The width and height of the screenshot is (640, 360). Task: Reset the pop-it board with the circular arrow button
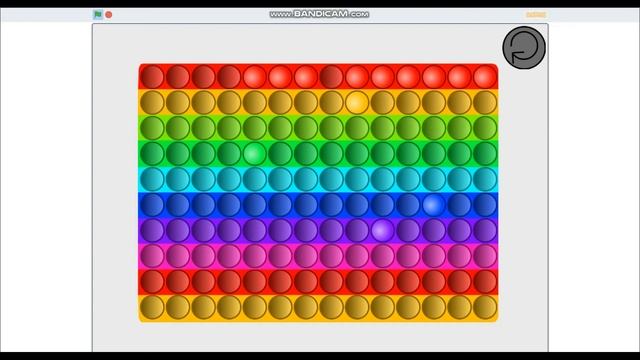click(x=524, y=48)
